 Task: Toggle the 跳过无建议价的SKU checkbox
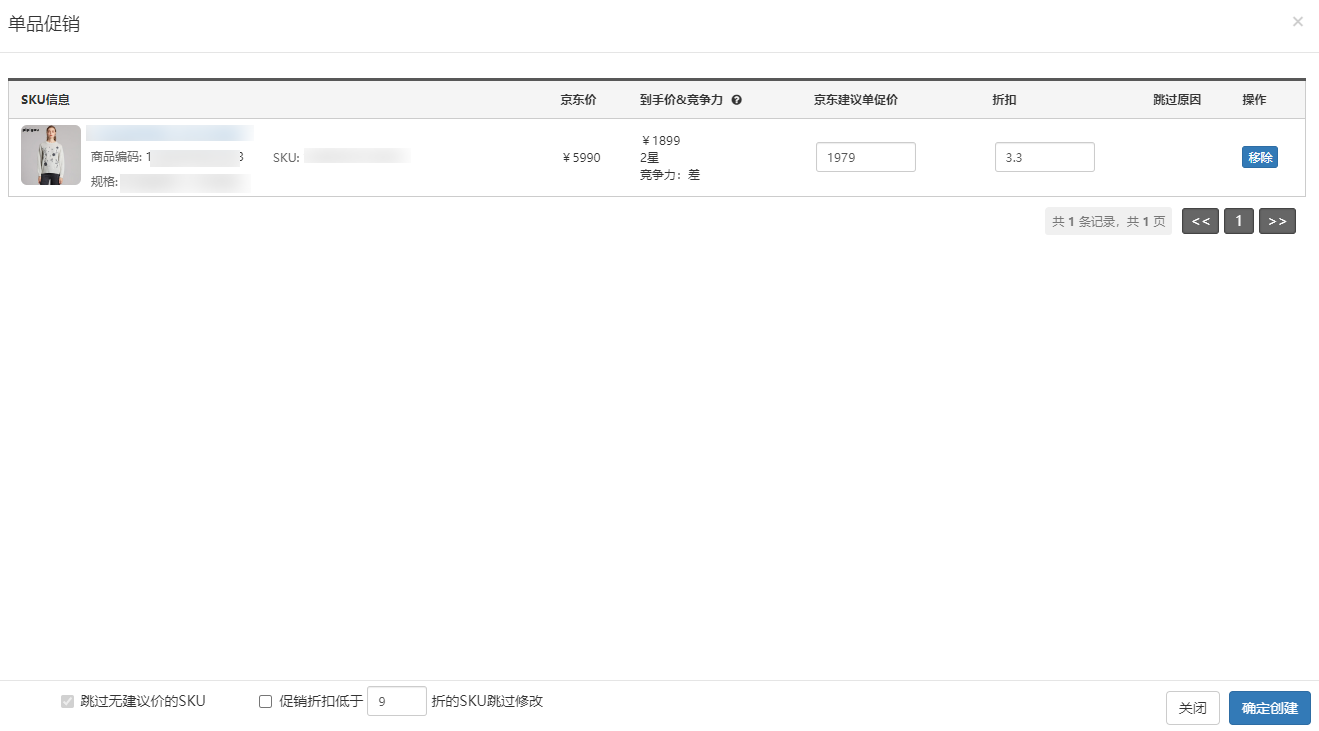[x=67, y=702]
